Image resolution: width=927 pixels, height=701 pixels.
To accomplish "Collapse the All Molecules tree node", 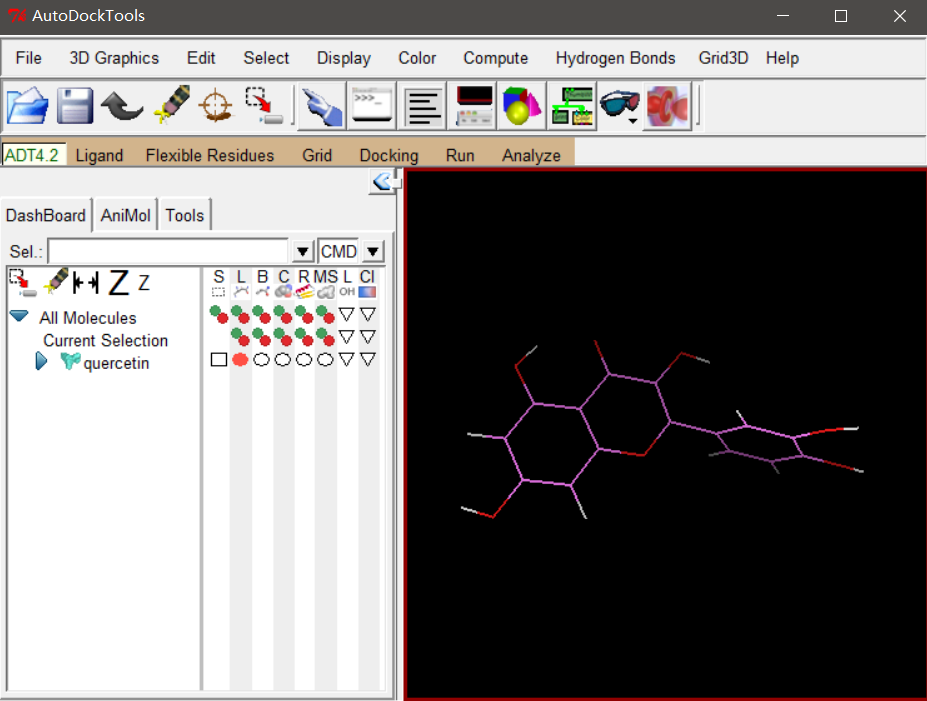I will (19, 316).
